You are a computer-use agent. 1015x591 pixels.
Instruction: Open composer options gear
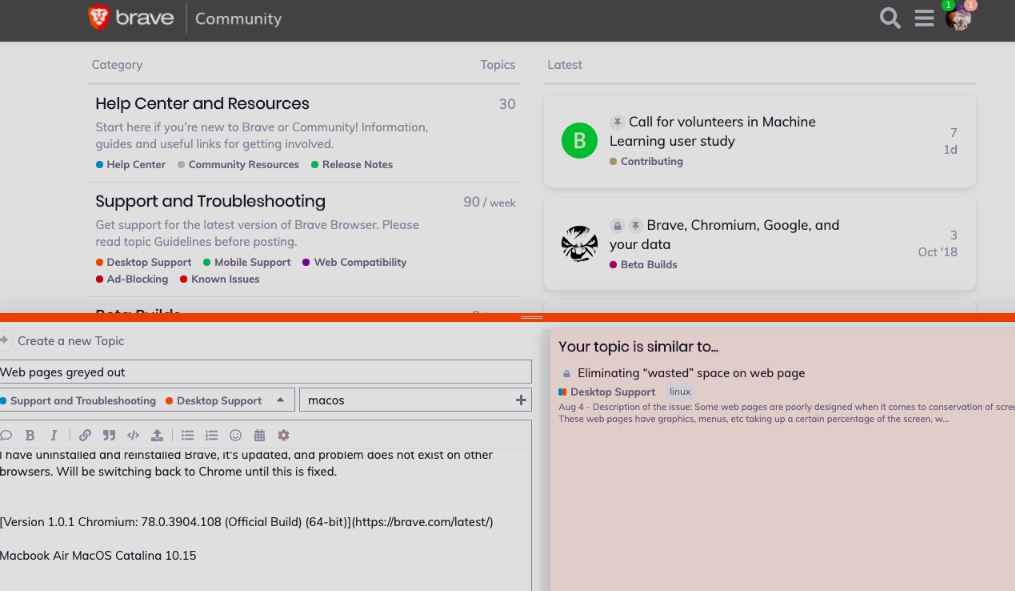tap(284, 435)
